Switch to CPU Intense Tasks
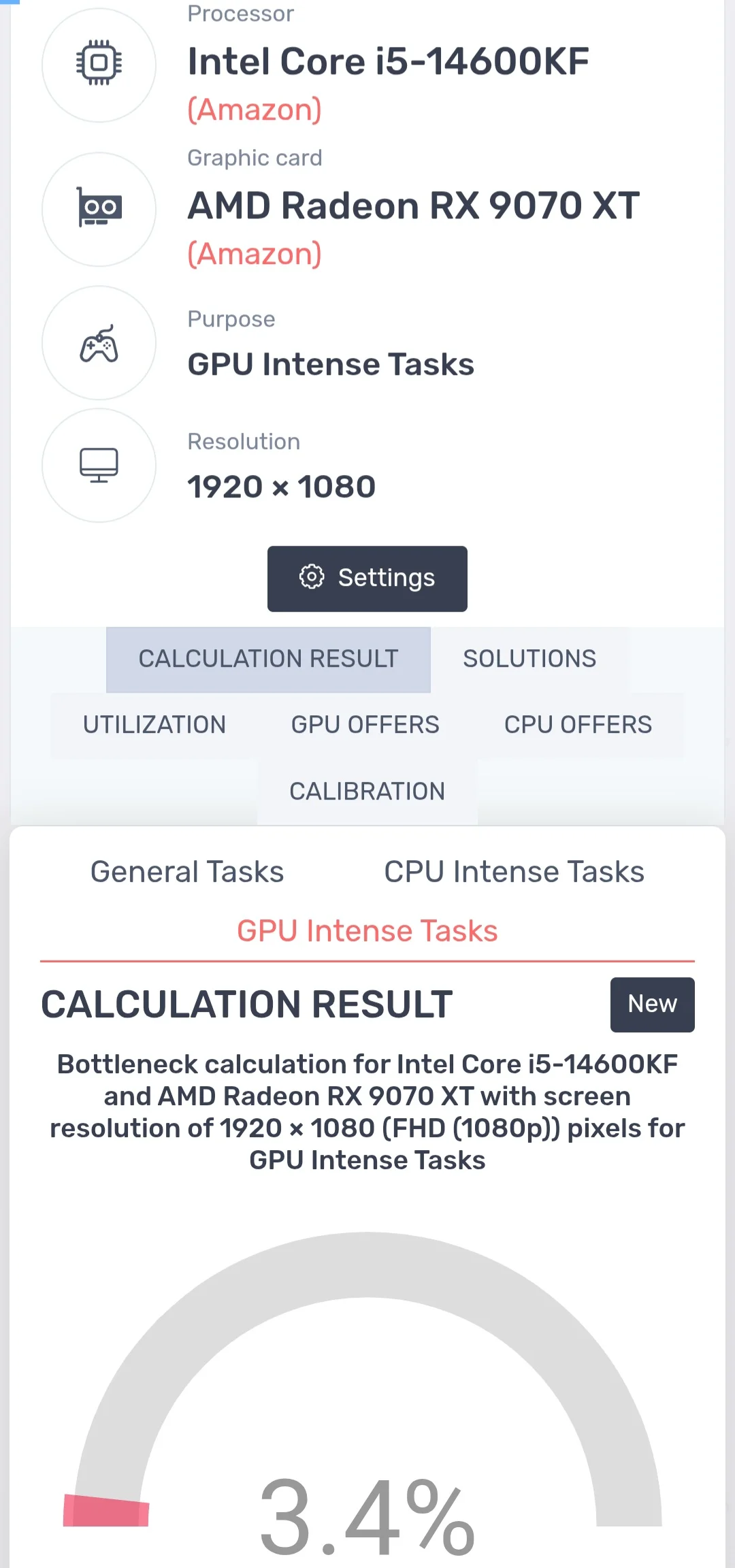The image size is (735, 1568). pos(514,872)
